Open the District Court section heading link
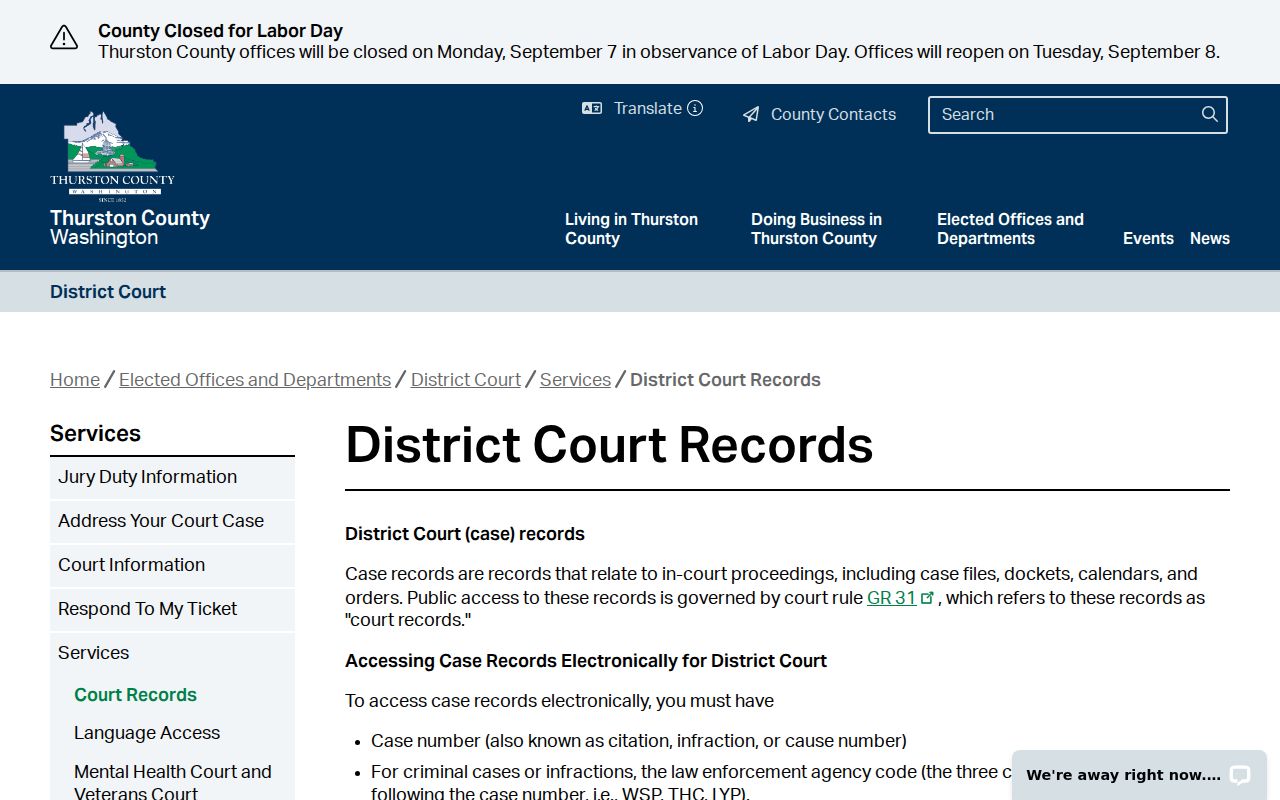Viewport: 1280px width, 800px height. point(108,292)
